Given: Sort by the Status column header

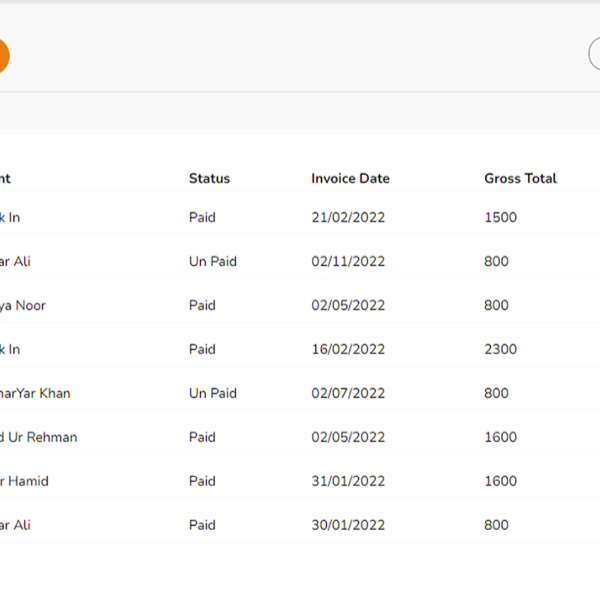Looking at the screenshot, I should click(x=209, y=178).
